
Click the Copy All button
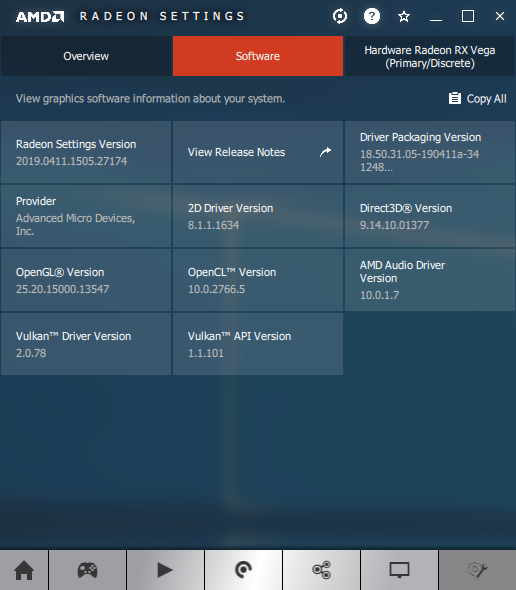tap(477, 99)
